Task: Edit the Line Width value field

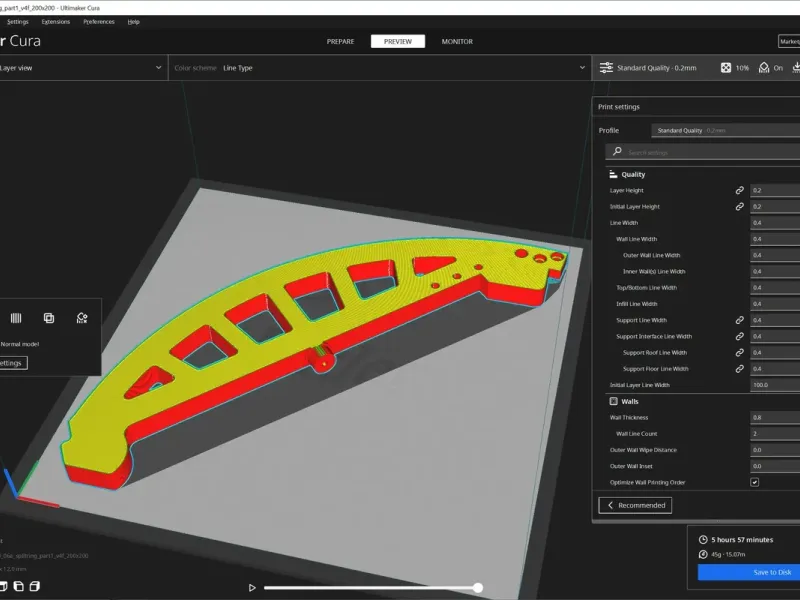Action: point(775,223)
